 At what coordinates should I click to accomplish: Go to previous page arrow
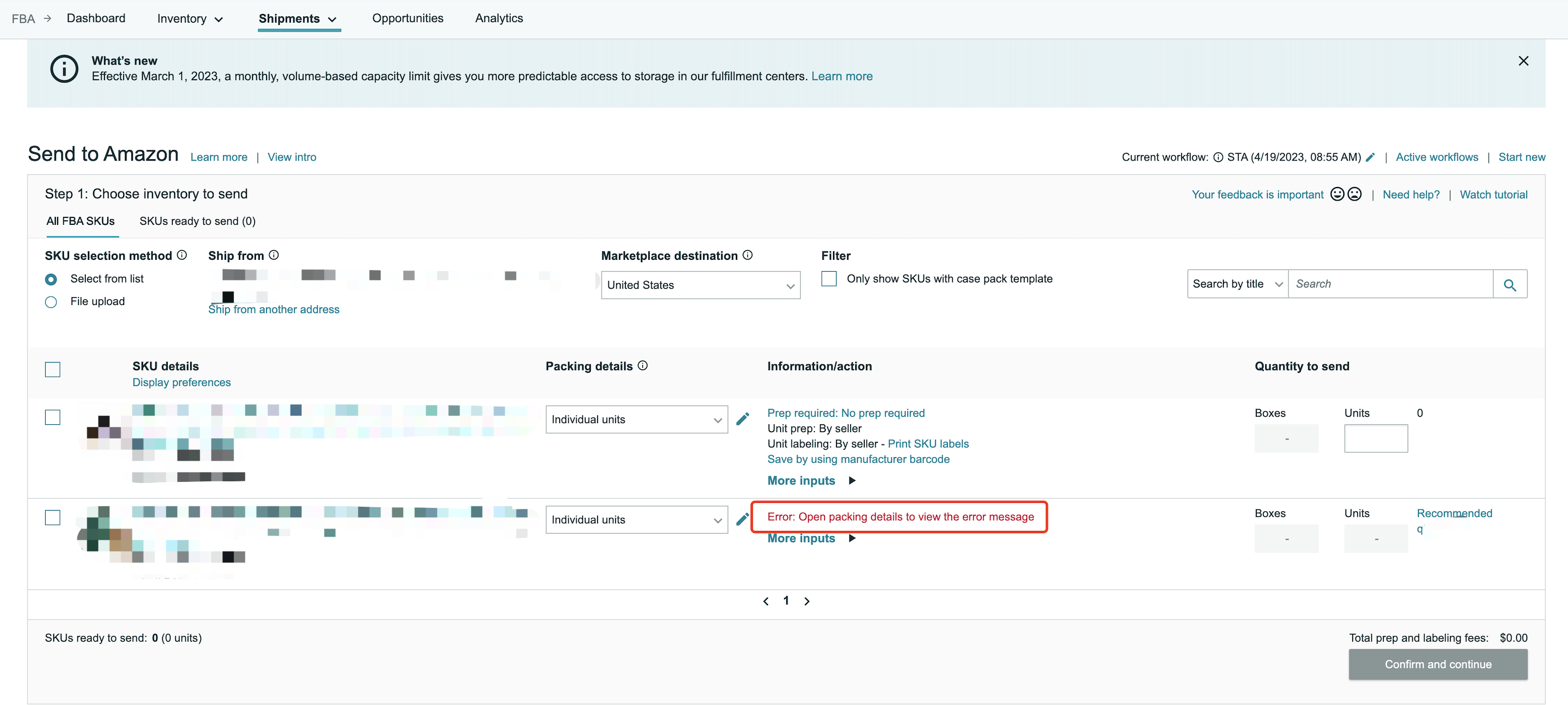(x=766, y=602)
